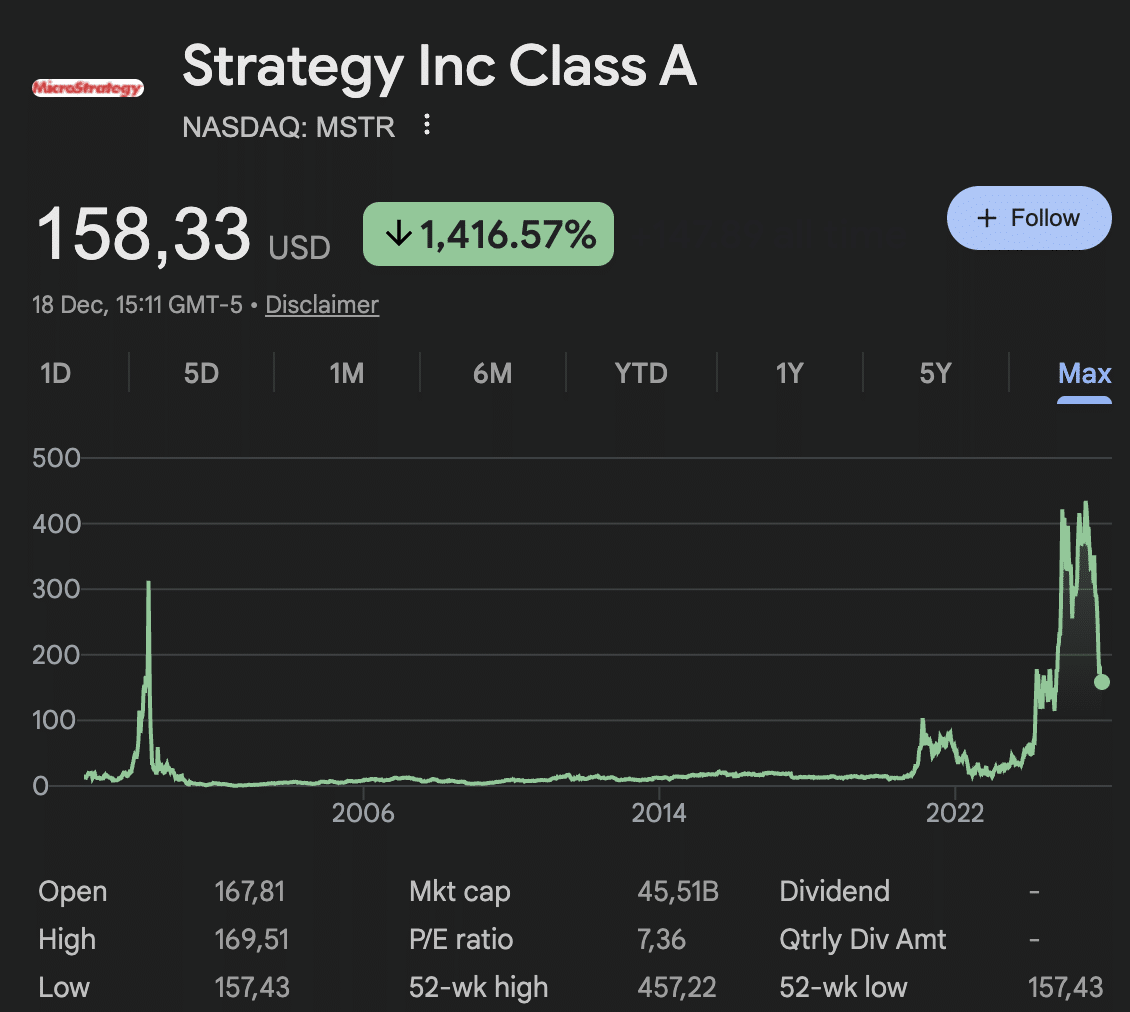1130x1012 pixels.
Task: Click the 2014 label on the chart axis
Action: [x=659, y=813]
